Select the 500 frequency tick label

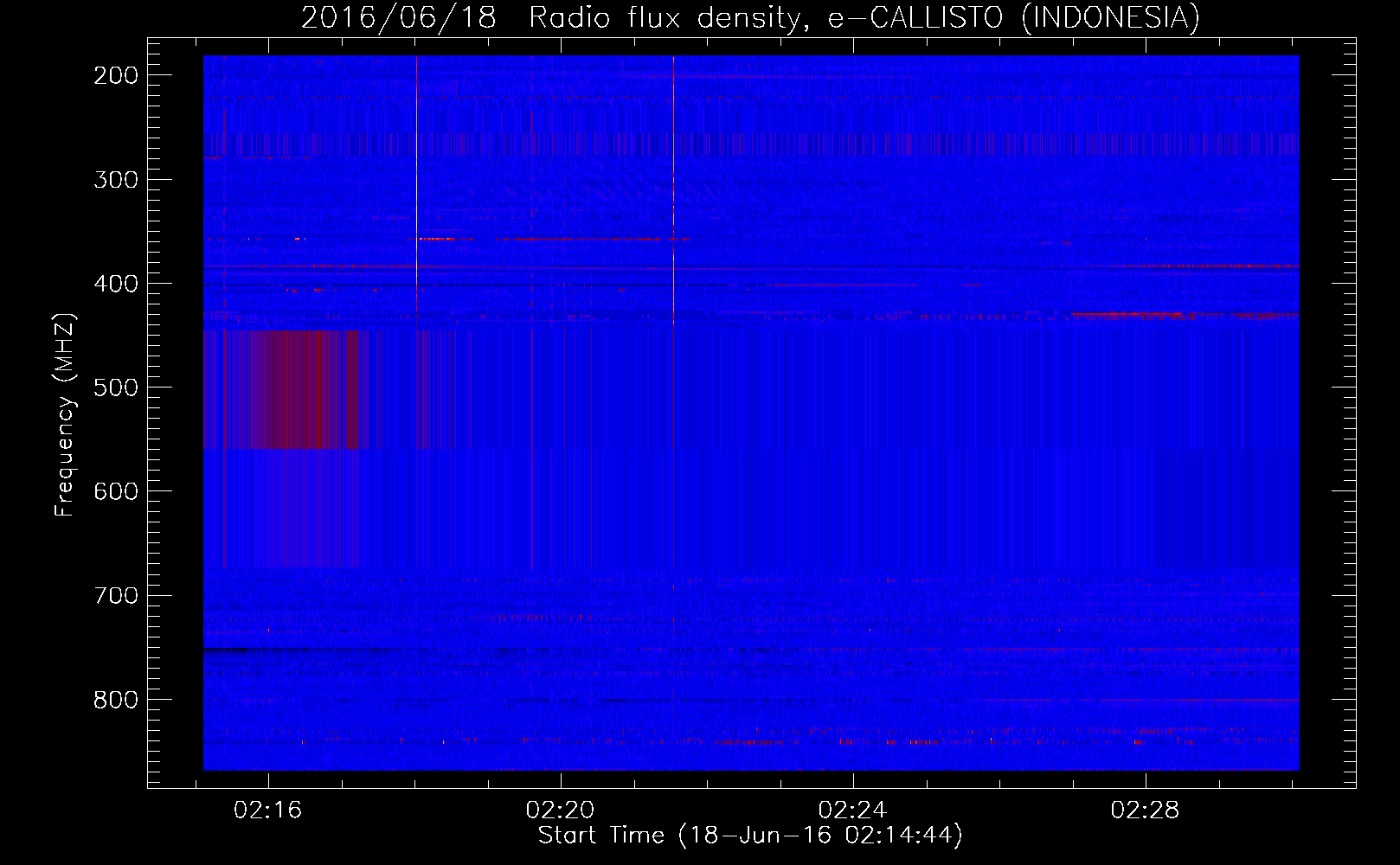(x=116, y=388)
